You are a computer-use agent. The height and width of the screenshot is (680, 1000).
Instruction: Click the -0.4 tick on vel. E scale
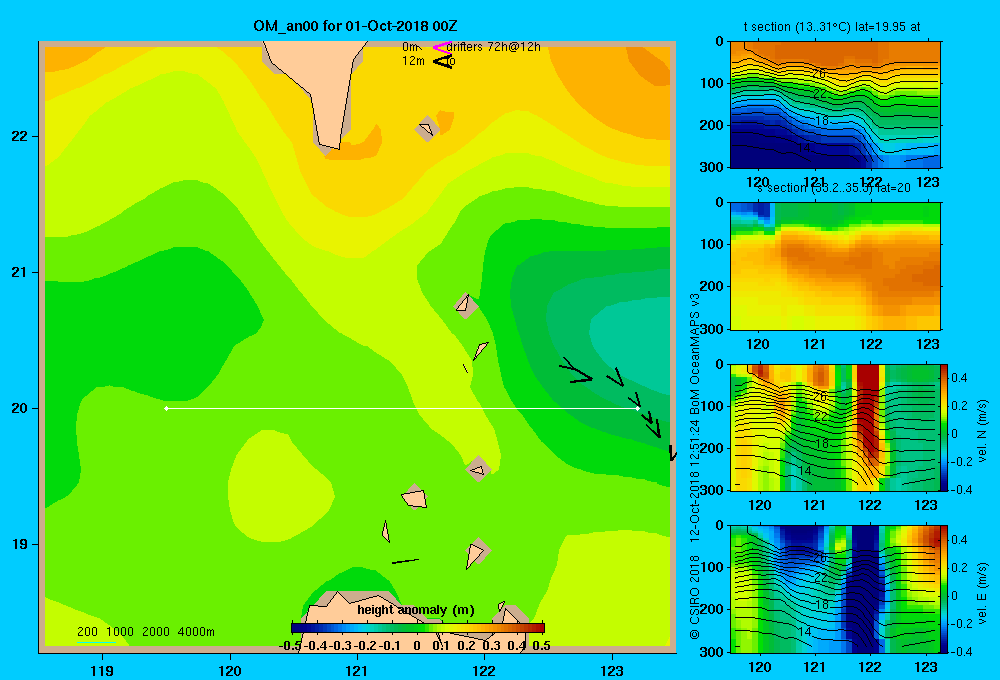pos(961,651)
